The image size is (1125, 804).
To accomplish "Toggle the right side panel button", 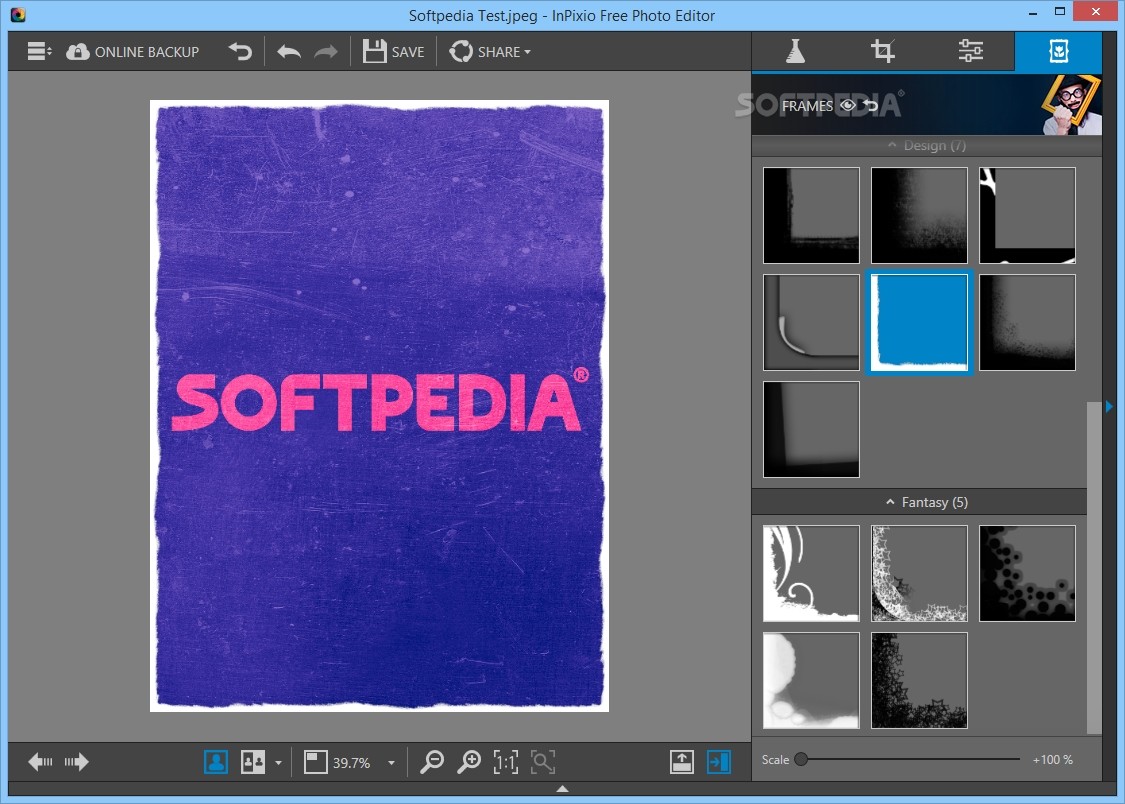I will click(718, 761).
